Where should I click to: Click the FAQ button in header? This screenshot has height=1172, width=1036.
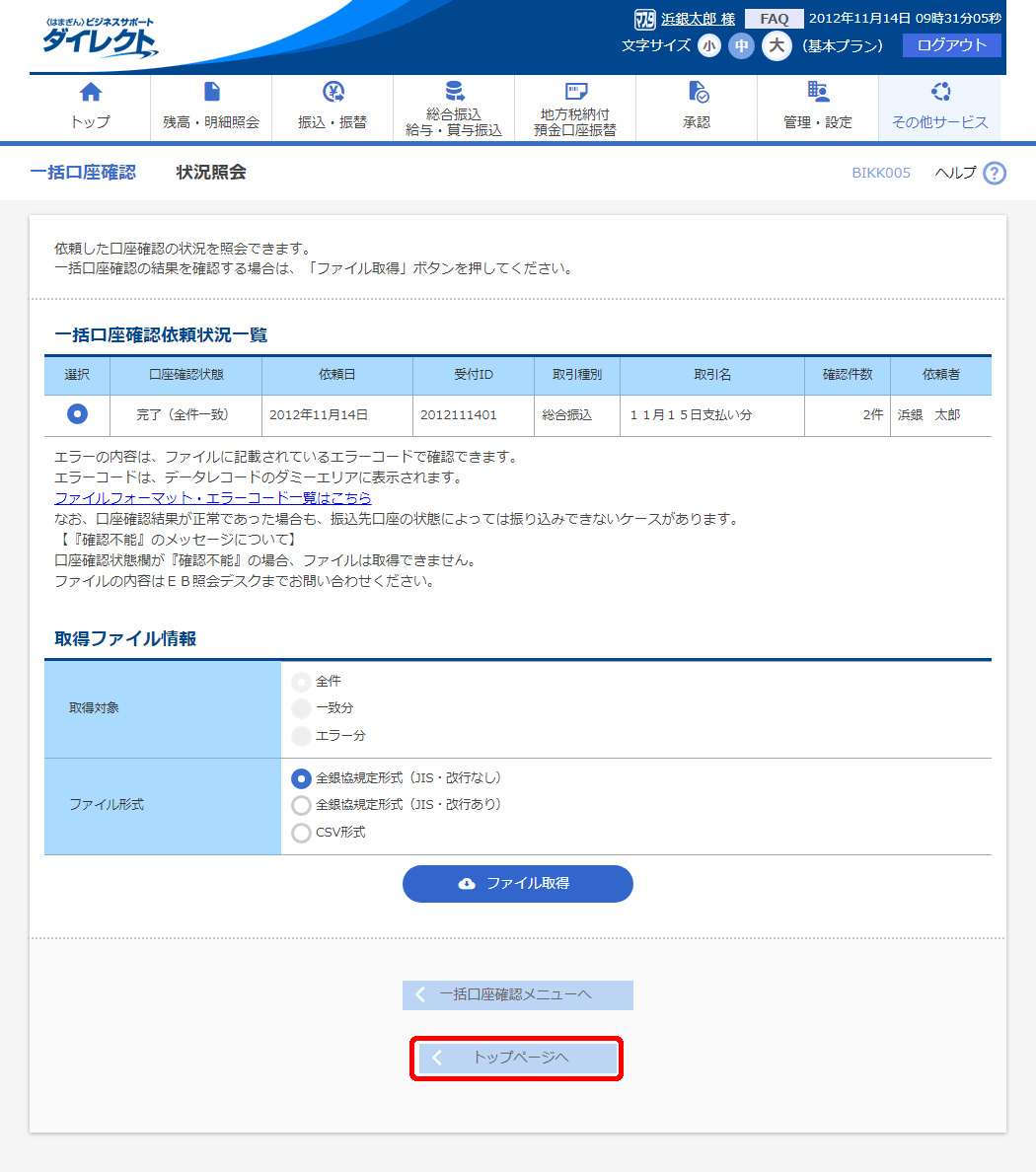pyautogui.click(x=774, y=19)
